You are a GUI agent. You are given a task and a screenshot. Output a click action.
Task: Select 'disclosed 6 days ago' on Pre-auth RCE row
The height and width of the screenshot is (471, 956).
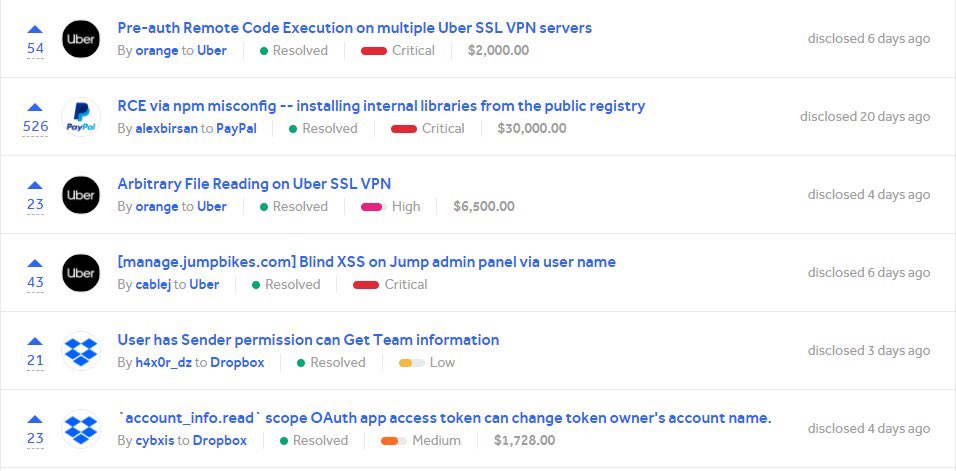pyautogui.click(x=869, y=38)
